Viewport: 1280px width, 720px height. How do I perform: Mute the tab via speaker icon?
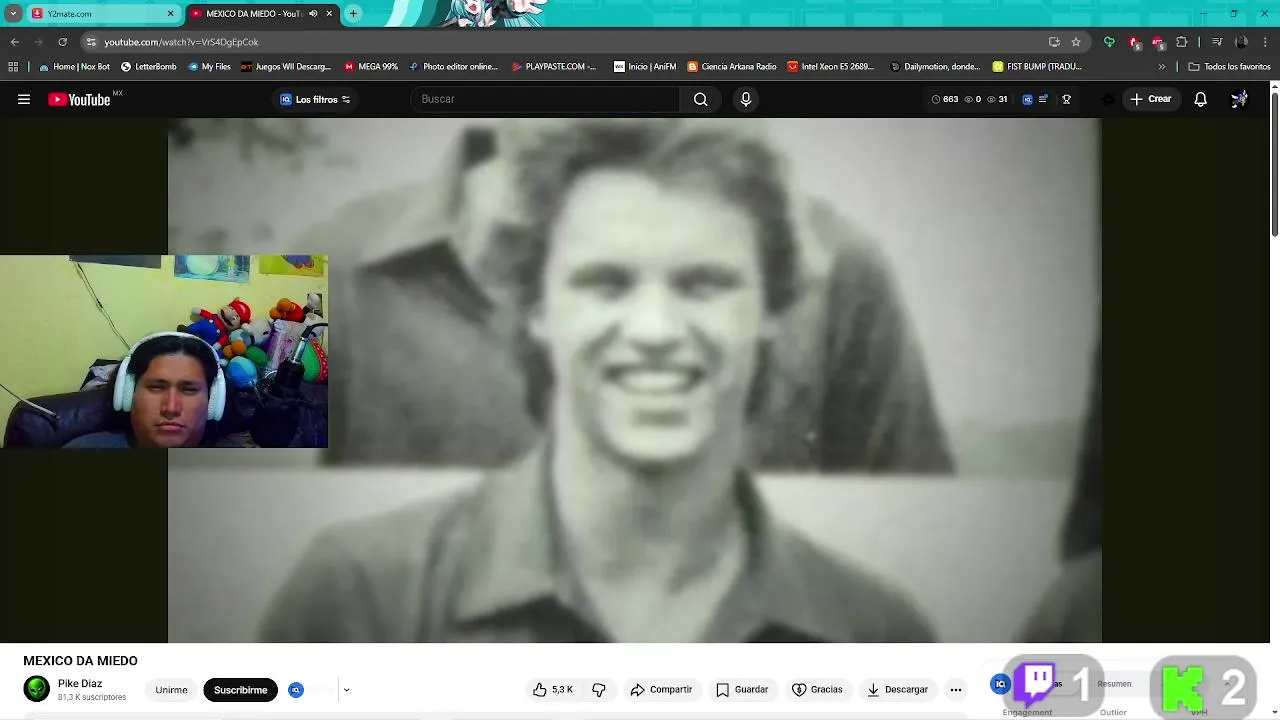[x=313, y=14]
